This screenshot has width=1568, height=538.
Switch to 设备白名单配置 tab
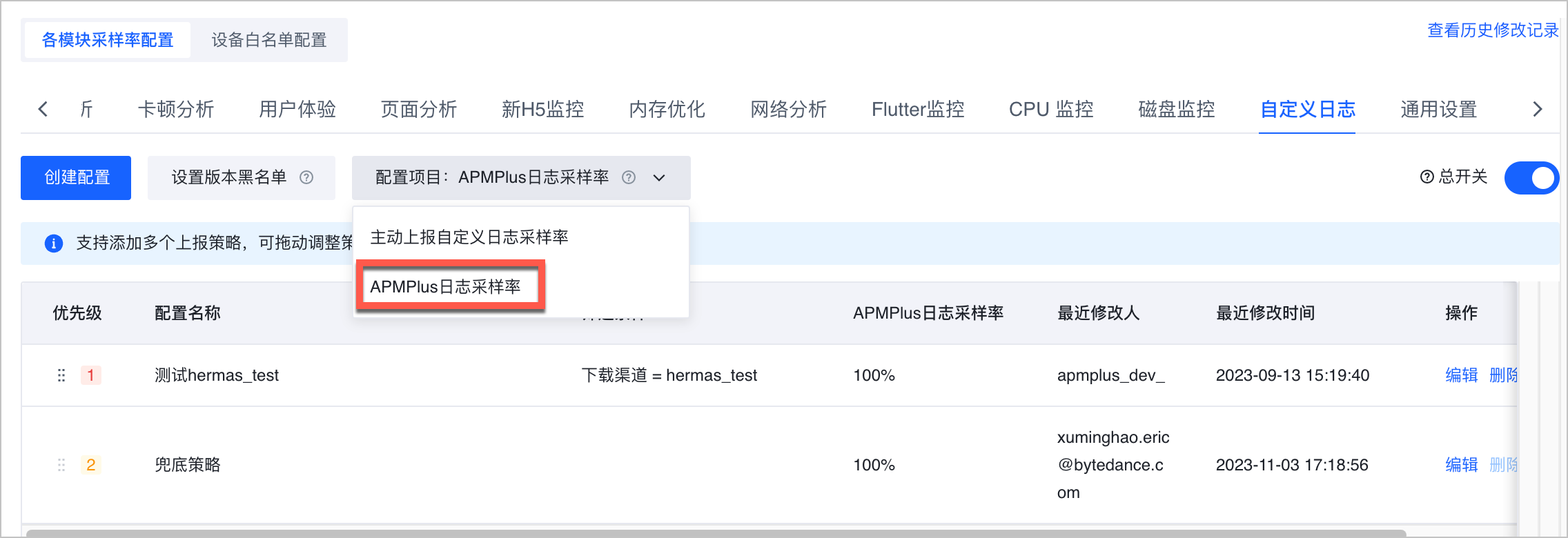[269, 40]
